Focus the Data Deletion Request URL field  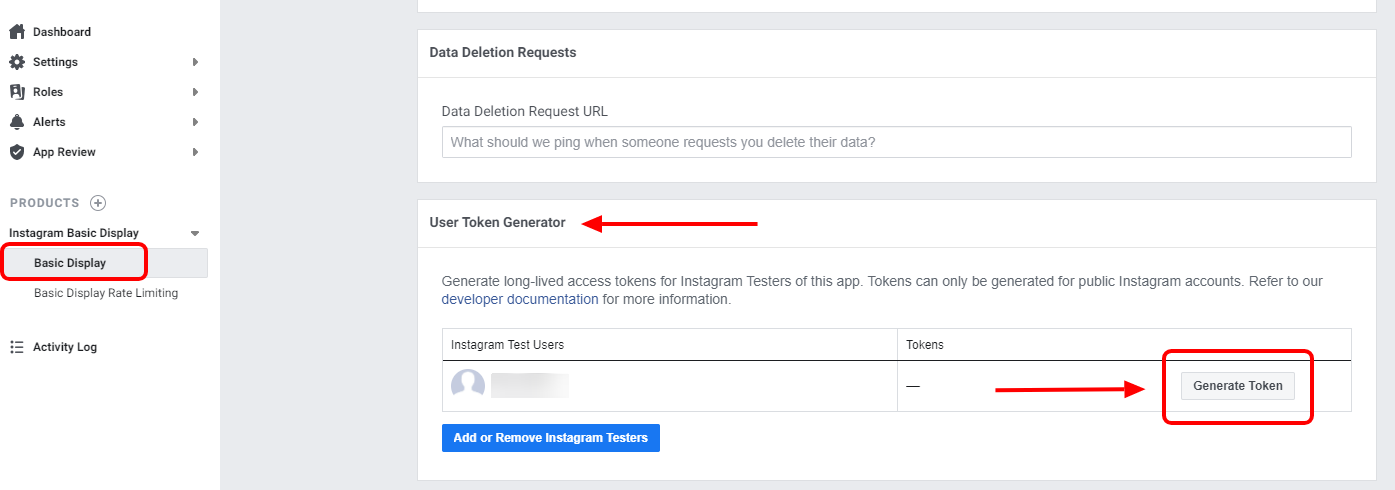pyautogui.click(x=897, y=142)
